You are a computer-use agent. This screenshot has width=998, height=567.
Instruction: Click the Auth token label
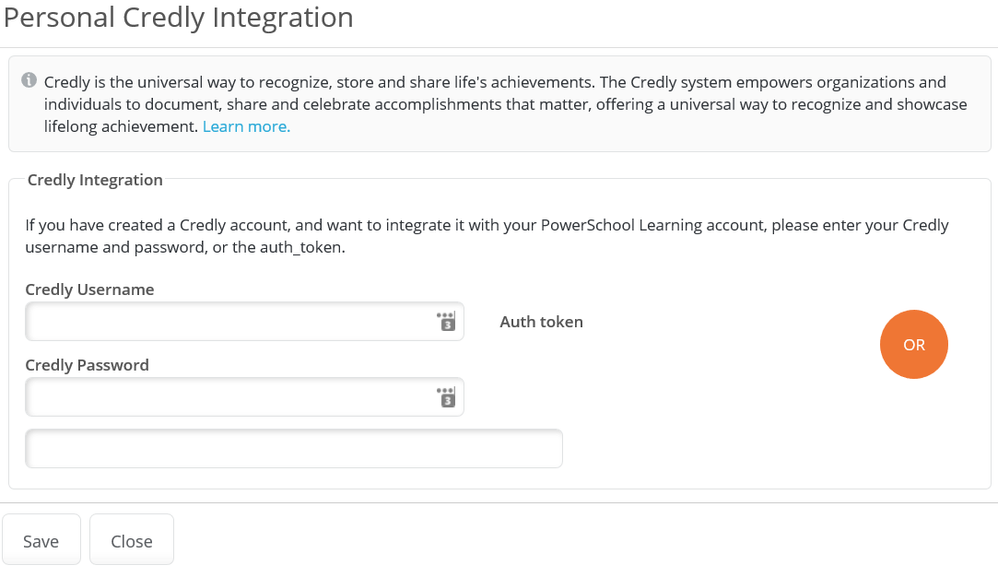tap(542, 322)
